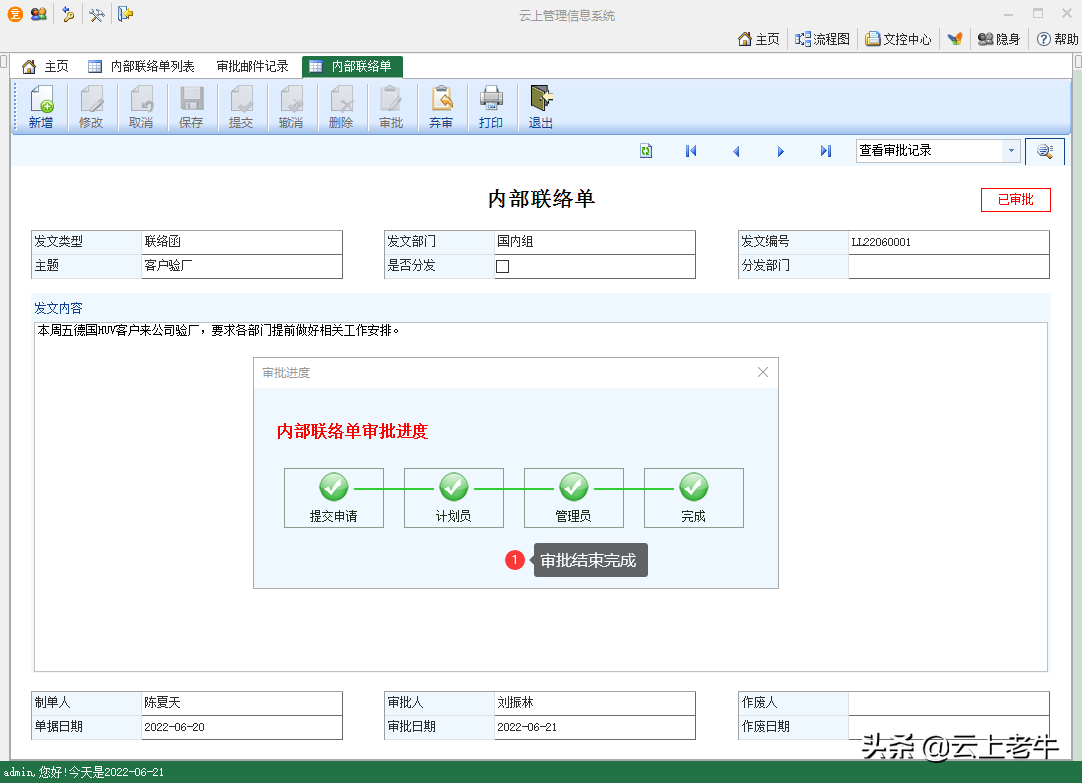Screen dimensions: 1082x783
Task: Click the 主题 field with 客户验厂
Action: (242, 266)
